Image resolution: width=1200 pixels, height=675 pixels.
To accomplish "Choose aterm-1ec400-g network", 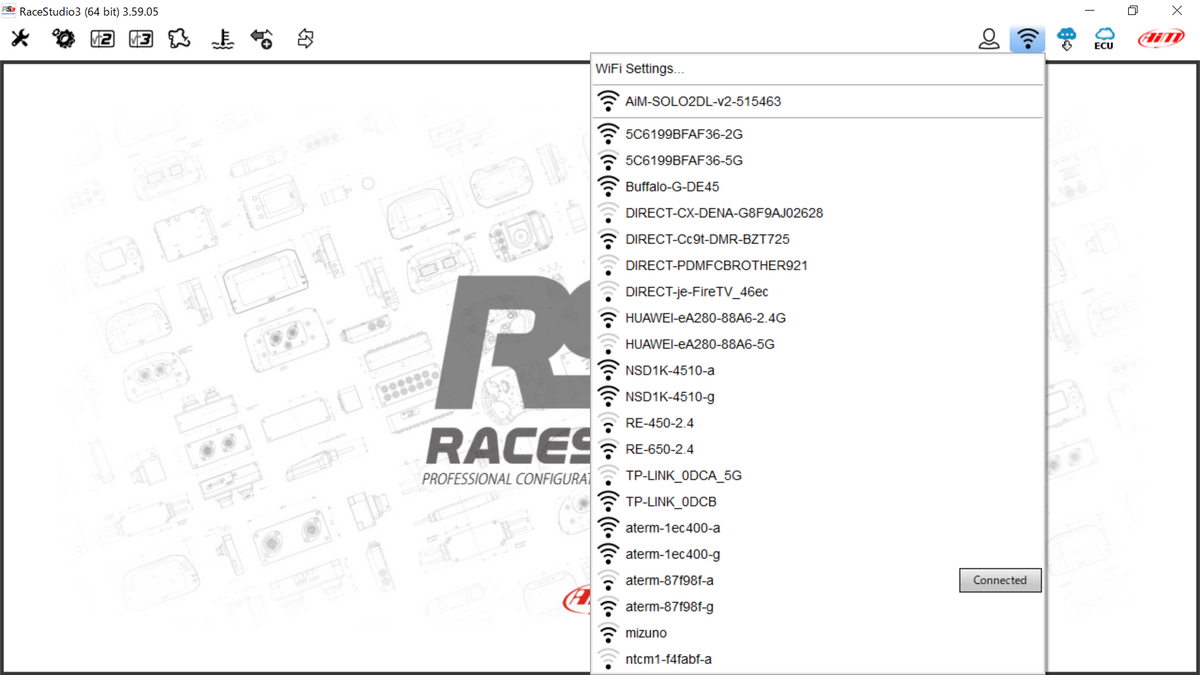I will point(817,554).
